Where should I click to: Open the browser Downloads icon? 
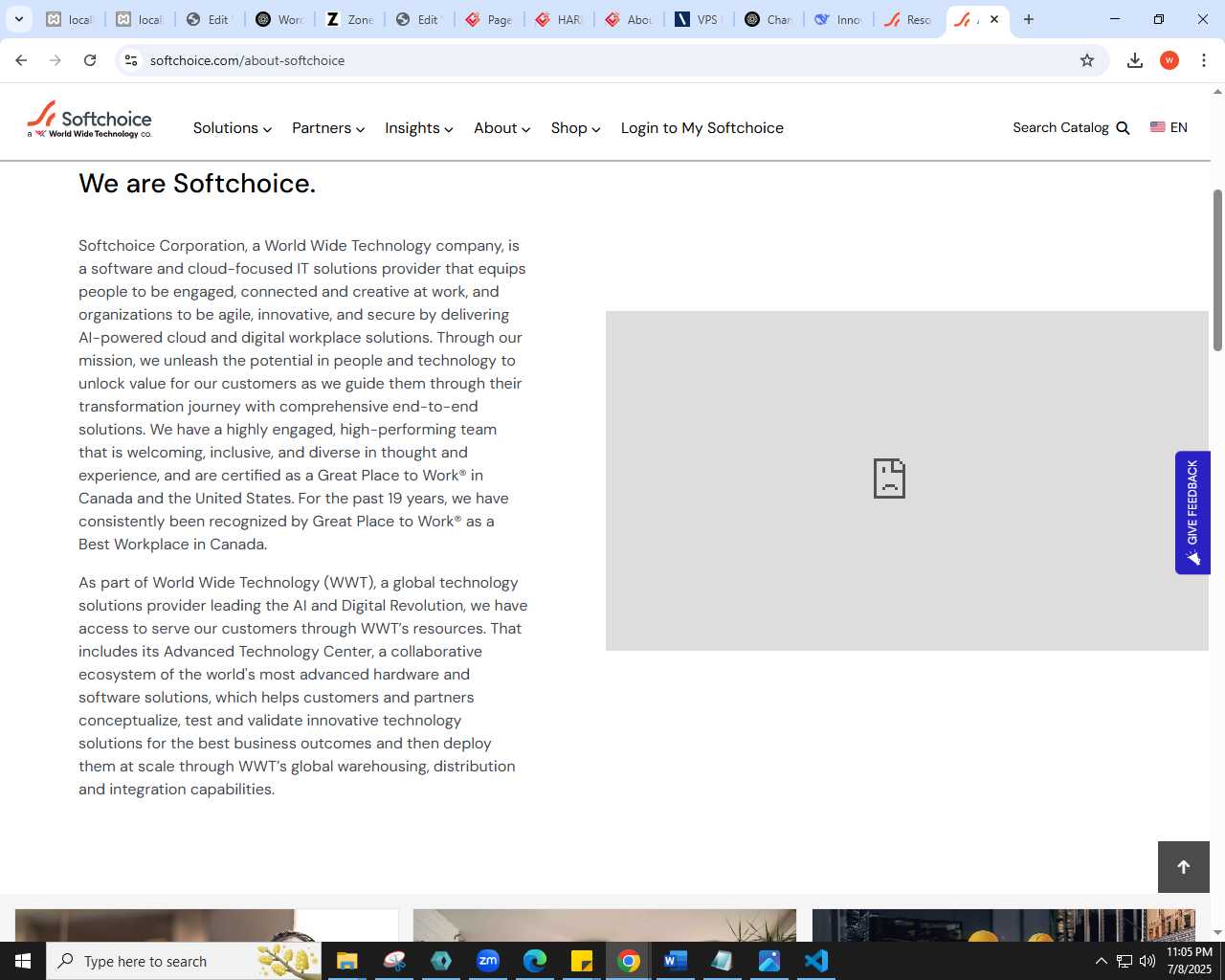[1135, 60]
